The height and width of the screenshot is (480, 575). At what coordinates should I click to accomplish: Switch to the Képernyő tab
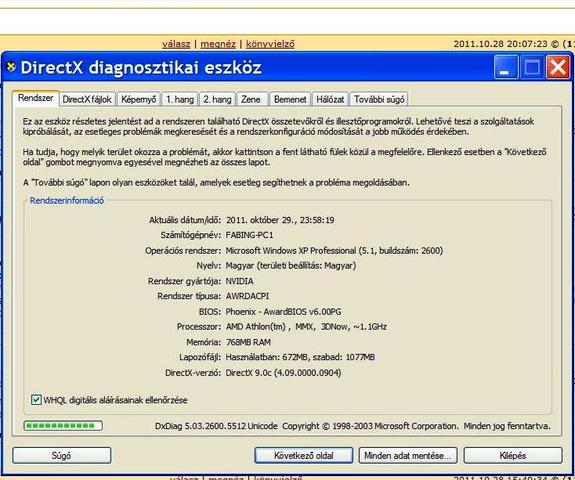click(x=139, y=99)
